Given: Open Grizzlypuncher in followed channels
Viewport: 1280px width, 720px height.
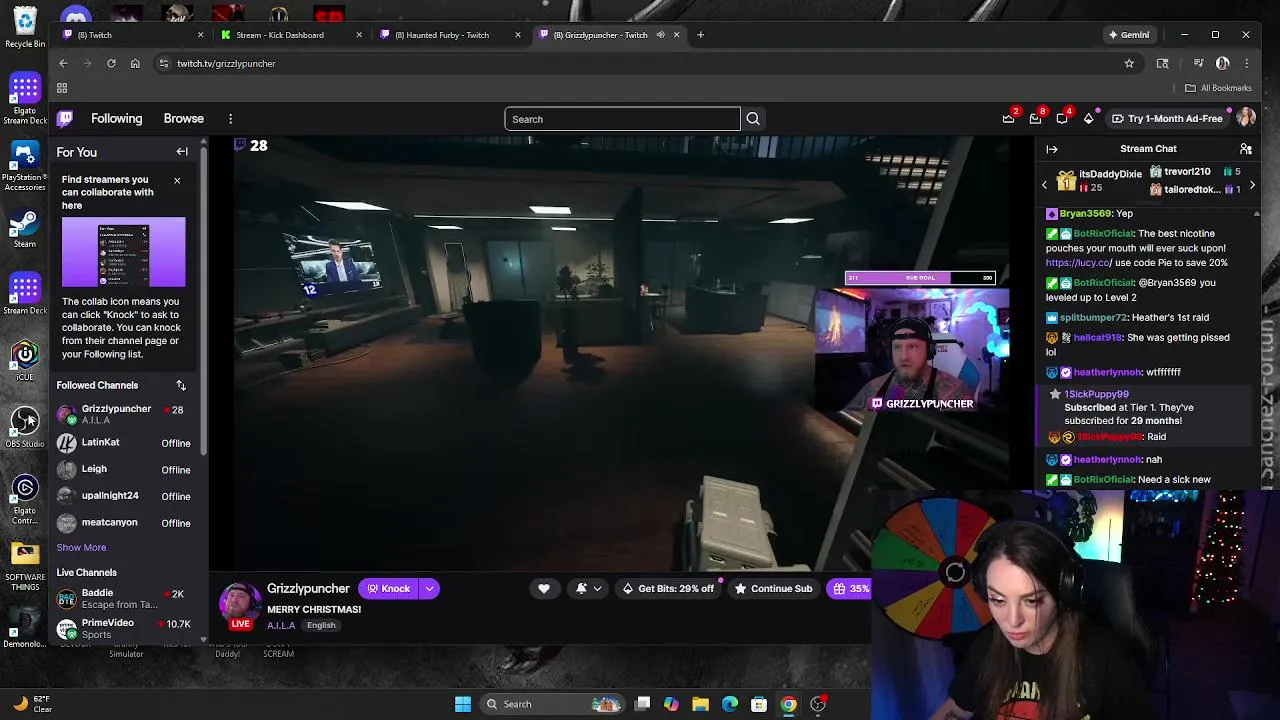Looking at the screenshot, I should pyautogui.click(x=124, y=414).
